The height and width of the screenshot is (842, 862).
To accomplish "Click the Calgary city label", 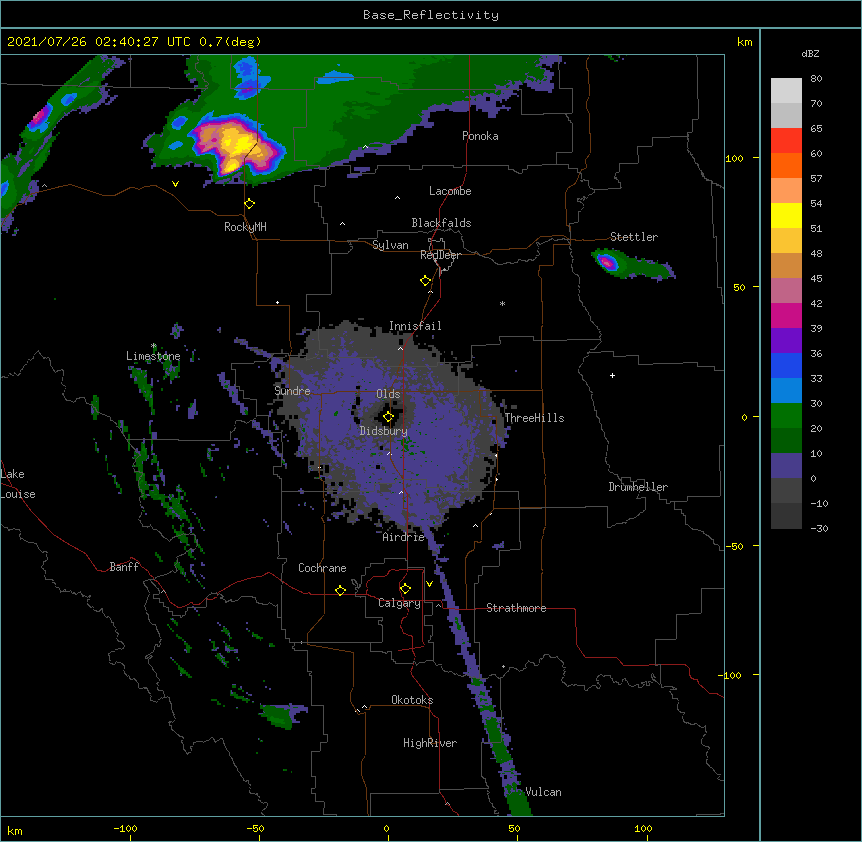I will (x=399, y=603).
